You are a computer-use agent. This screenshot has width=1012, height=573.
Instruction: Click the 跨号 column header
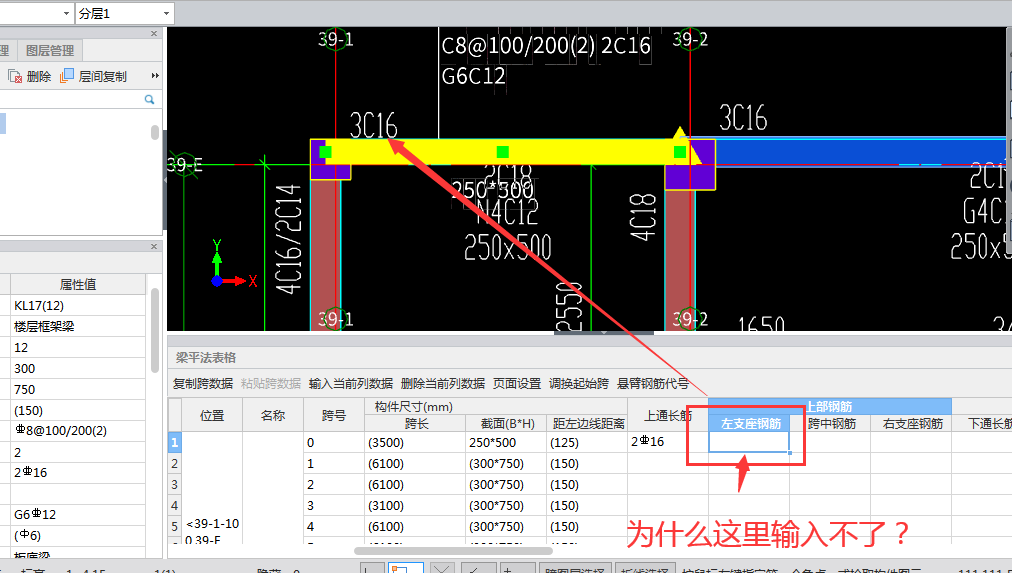pos(334,416)
